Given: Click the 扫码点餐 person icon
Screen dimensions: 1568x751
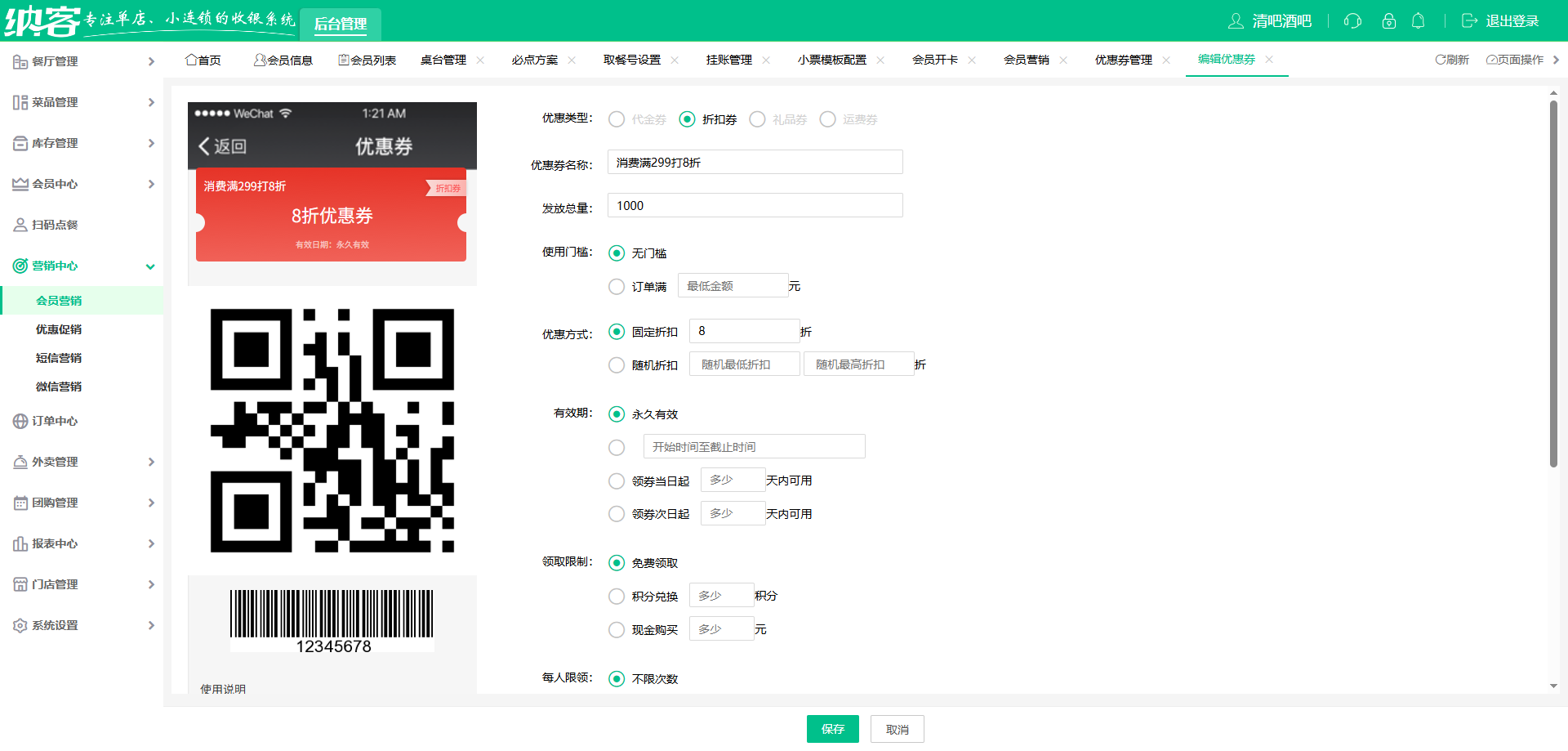Looking at the screenshot, I should pyautogui.click(x=20, y=225).
